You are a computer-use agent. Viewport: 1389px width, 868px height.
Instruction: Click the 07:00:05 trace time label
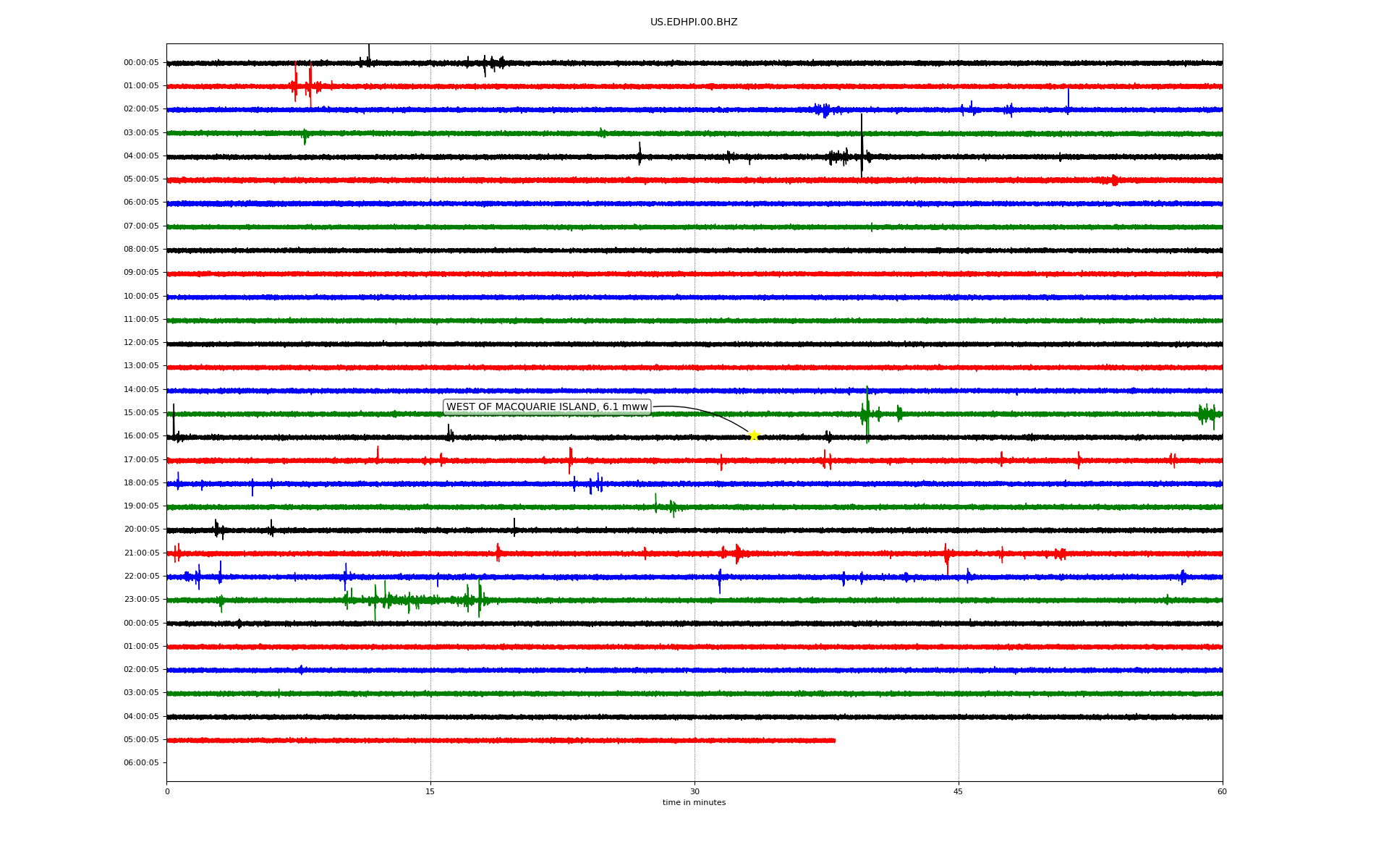[x=141, y=226]
